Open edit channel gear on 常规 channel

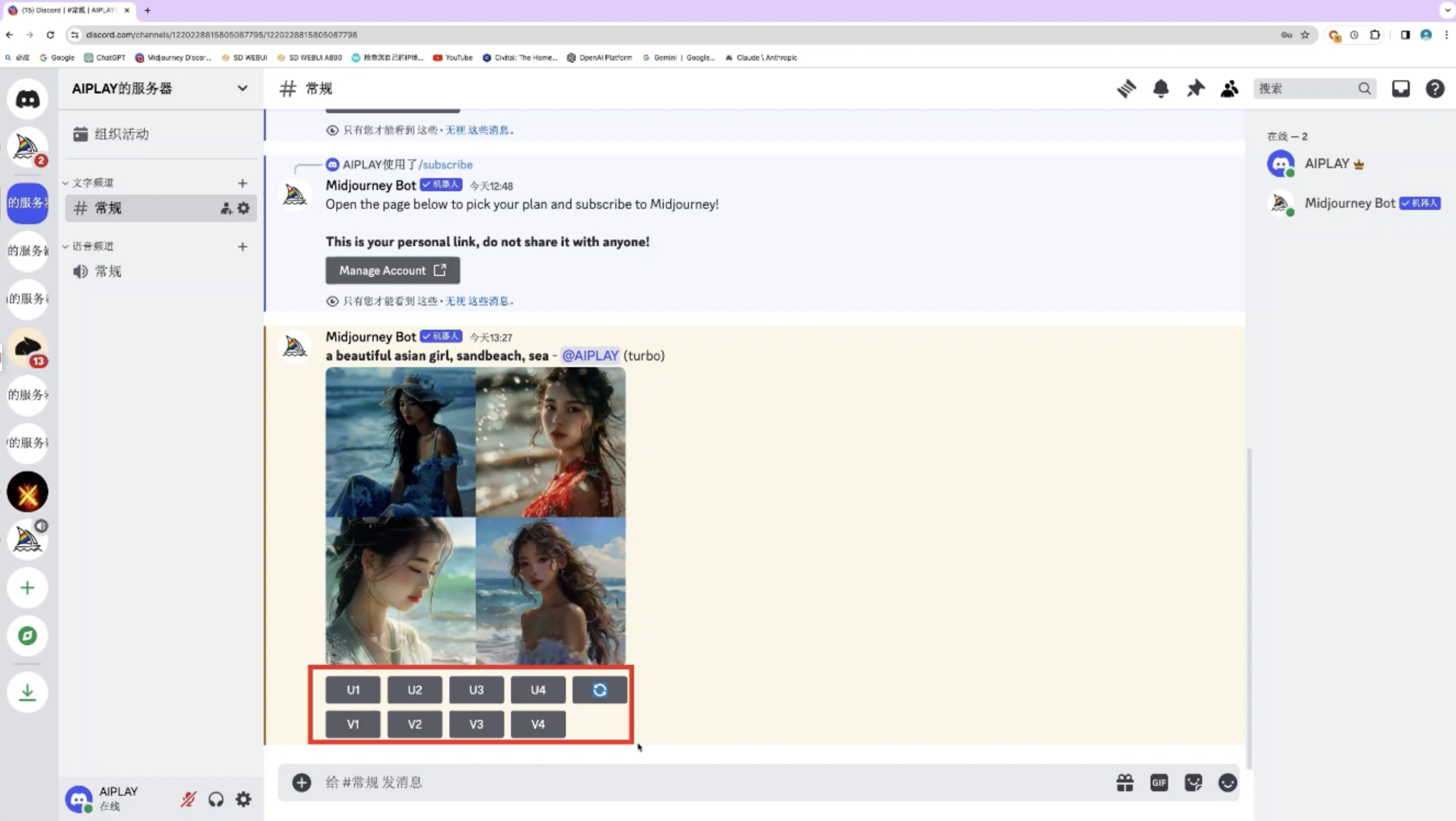coord(243,209)
